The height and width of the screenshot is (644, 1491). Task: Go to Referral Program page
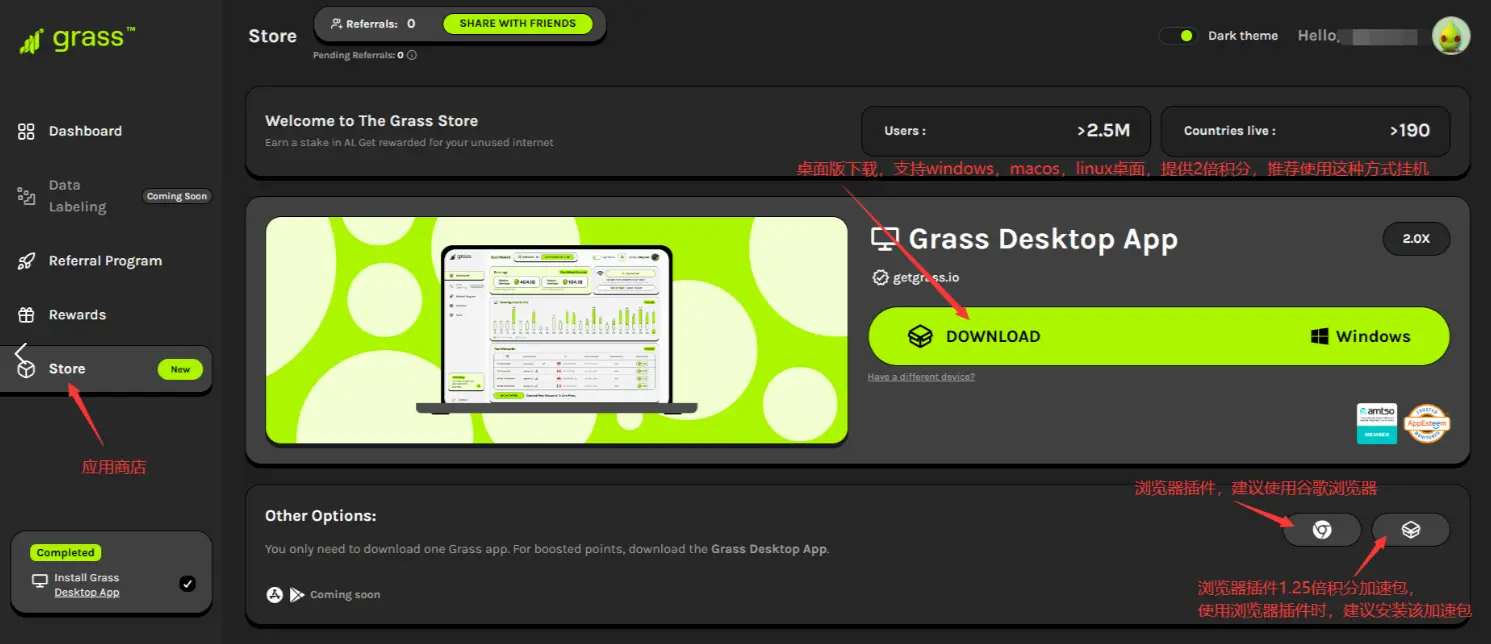click(105, 261)
